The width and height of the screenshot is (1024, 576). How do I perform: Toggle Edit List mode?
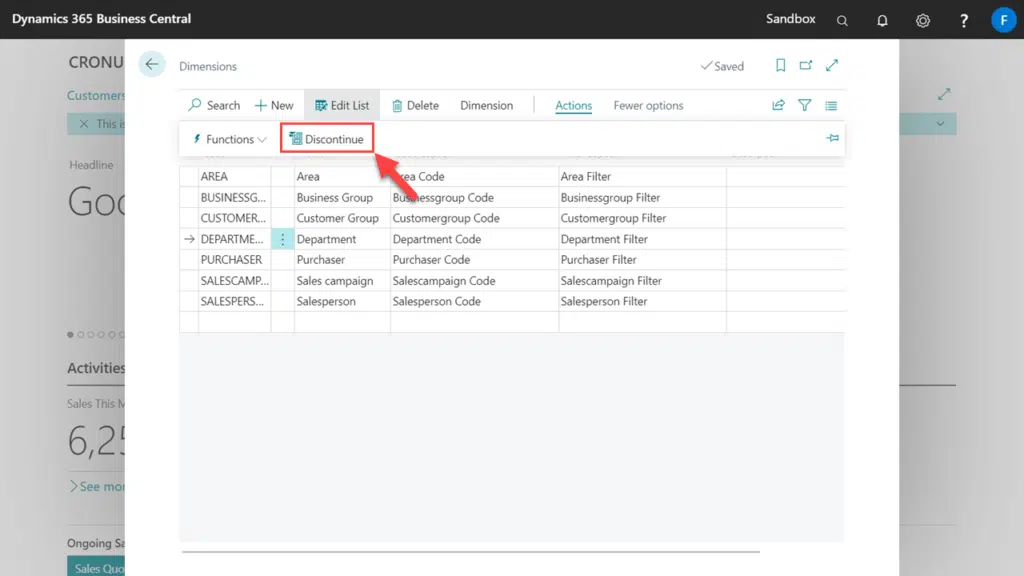tap(342, 105)
